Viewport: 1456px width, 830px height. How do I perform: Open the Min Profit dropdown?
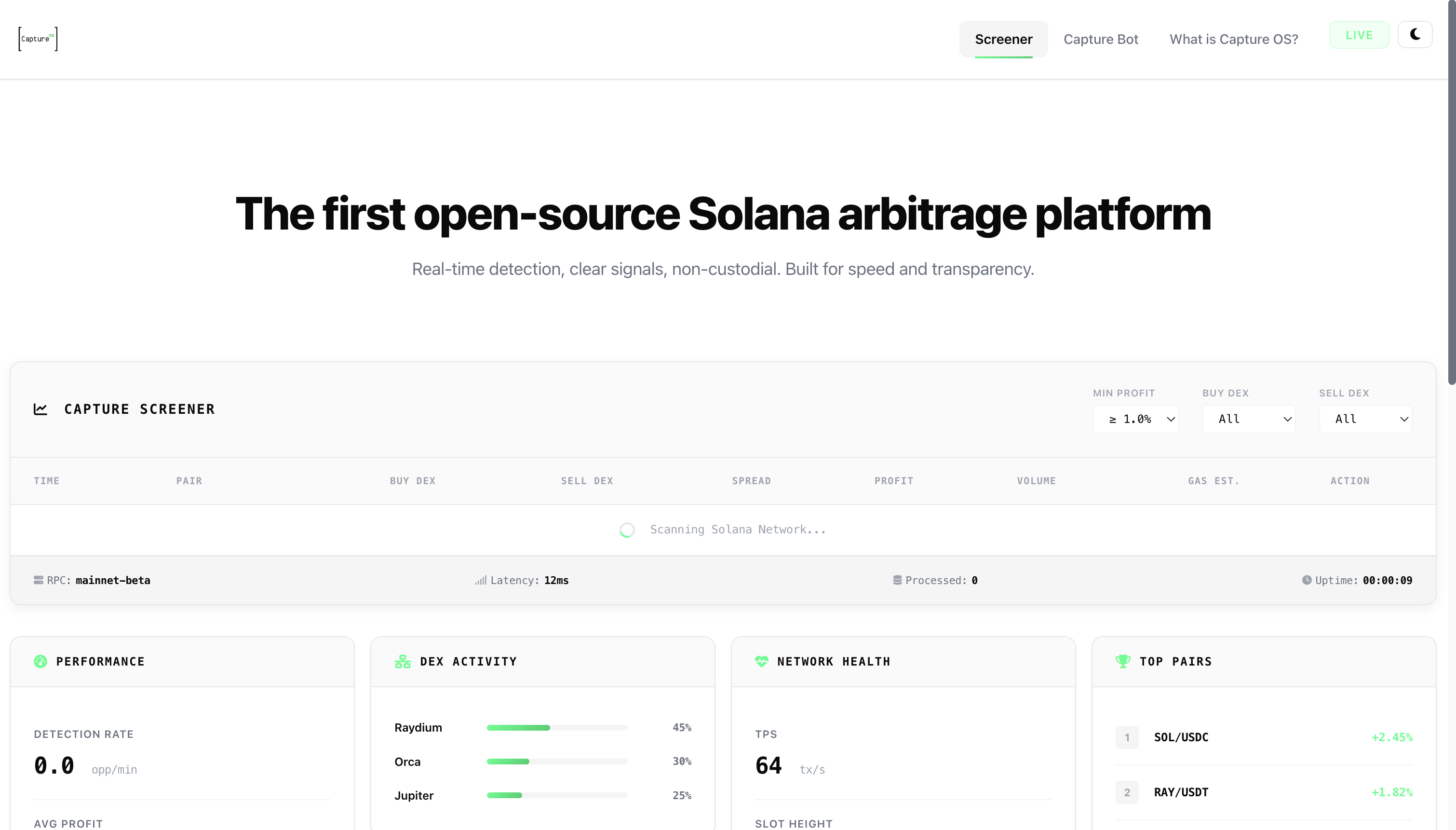tap(1136, 419)
